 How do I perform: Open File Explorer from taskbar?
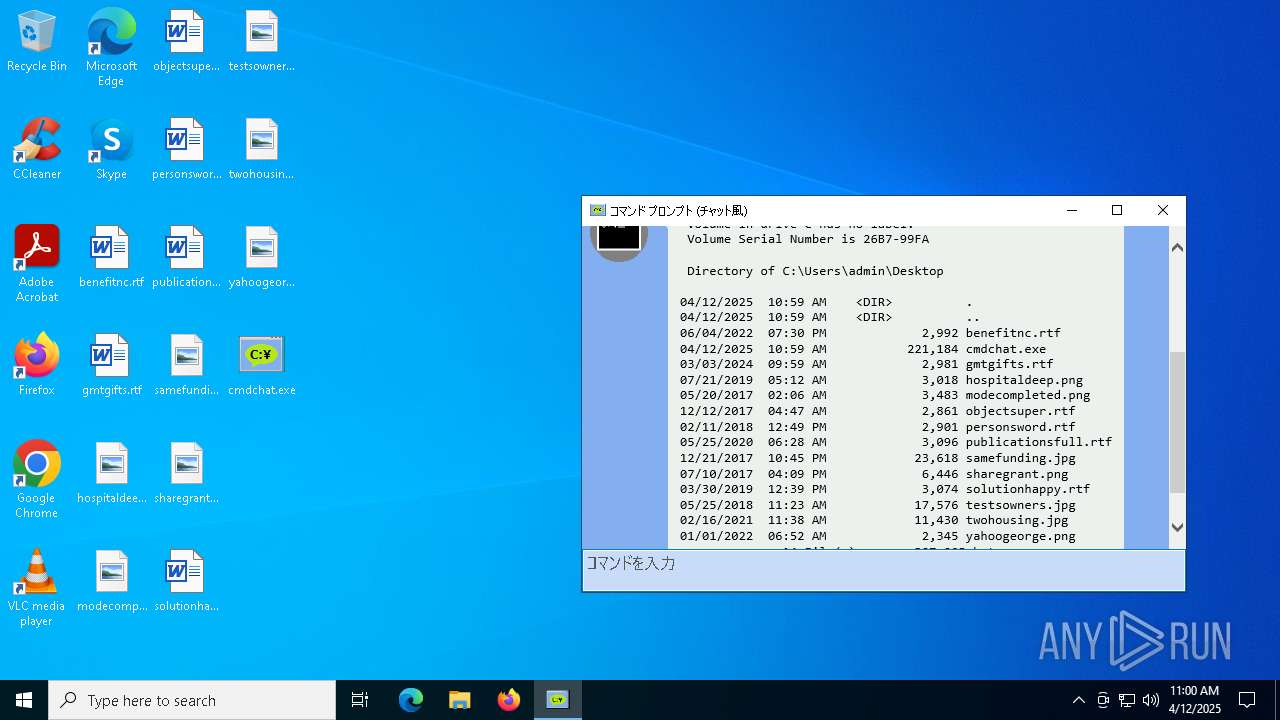460,700
